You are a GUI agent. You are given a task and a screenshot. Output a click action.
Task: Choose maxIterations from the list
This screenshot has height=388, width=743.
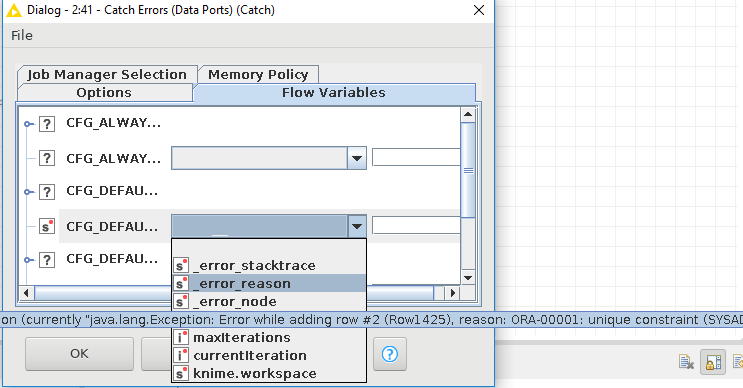pos(269,337)
